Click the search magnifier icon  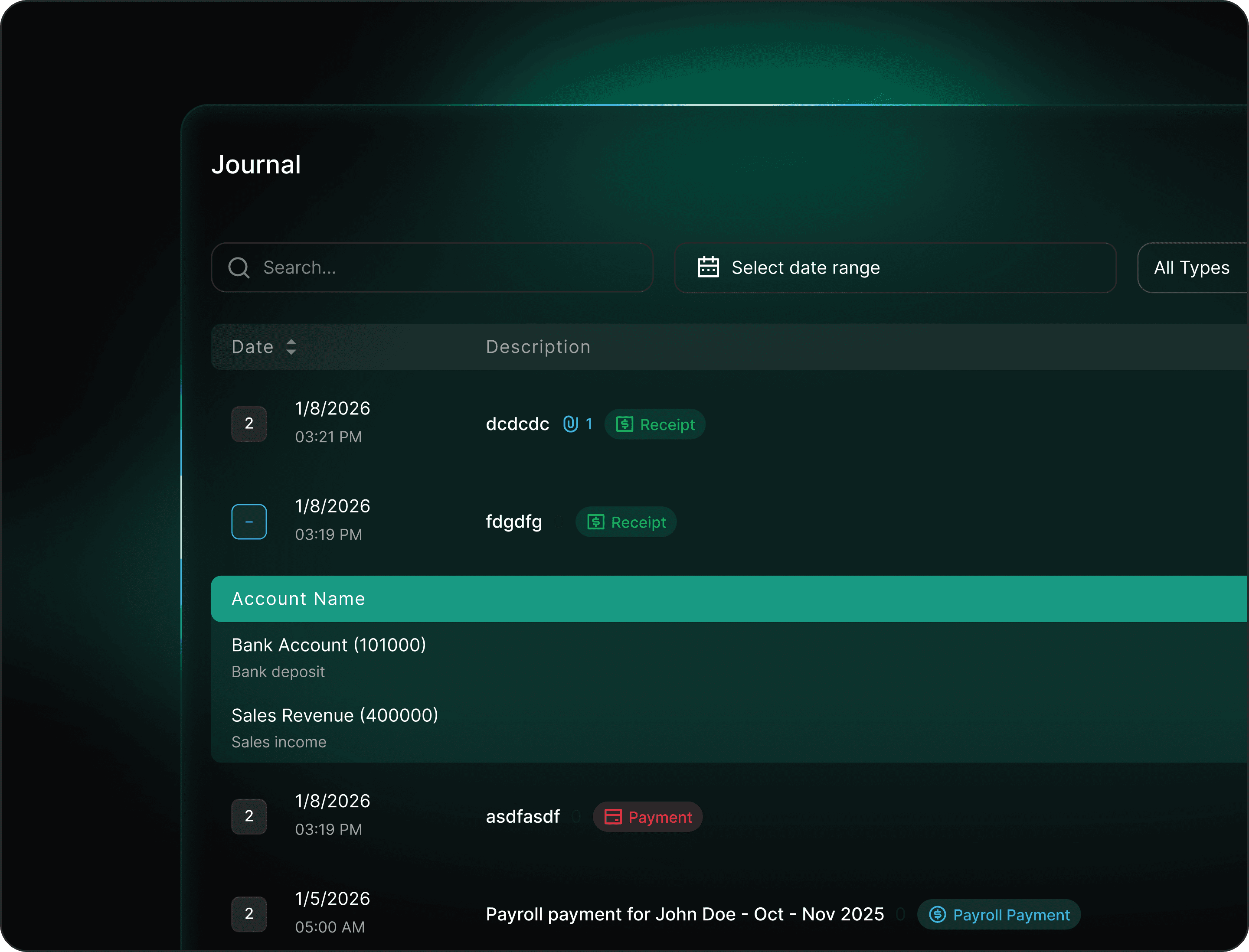click(239, 267)
